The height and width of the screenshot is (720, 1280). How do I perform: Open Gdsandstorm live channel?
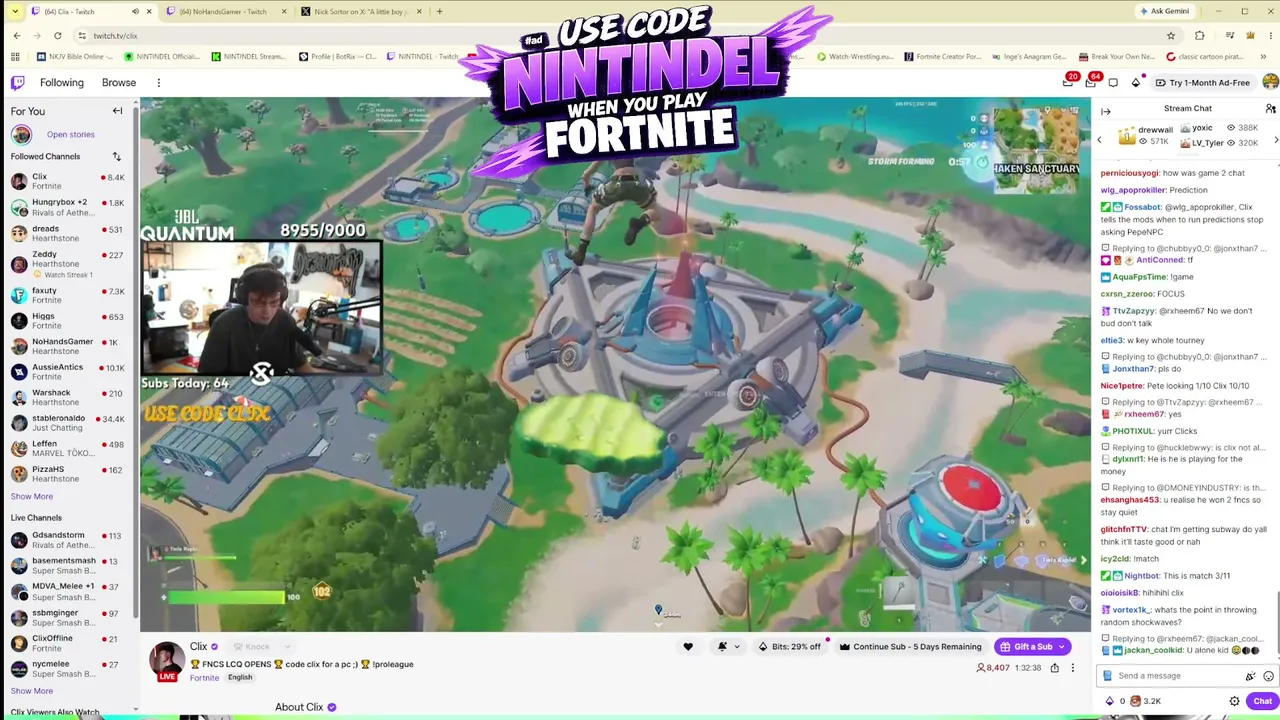pos(68,540)
